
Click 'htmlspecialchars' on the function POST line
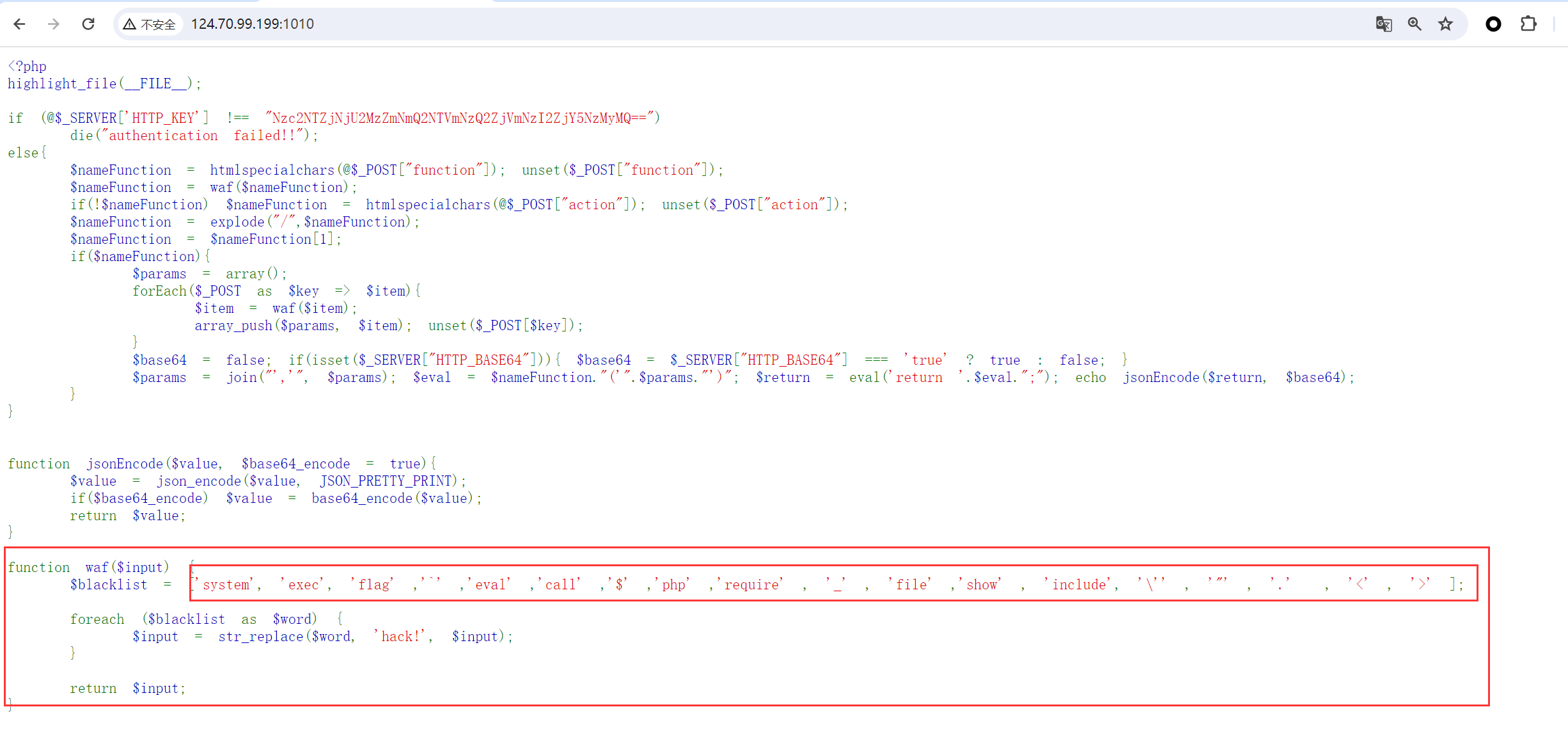[272, 170]
